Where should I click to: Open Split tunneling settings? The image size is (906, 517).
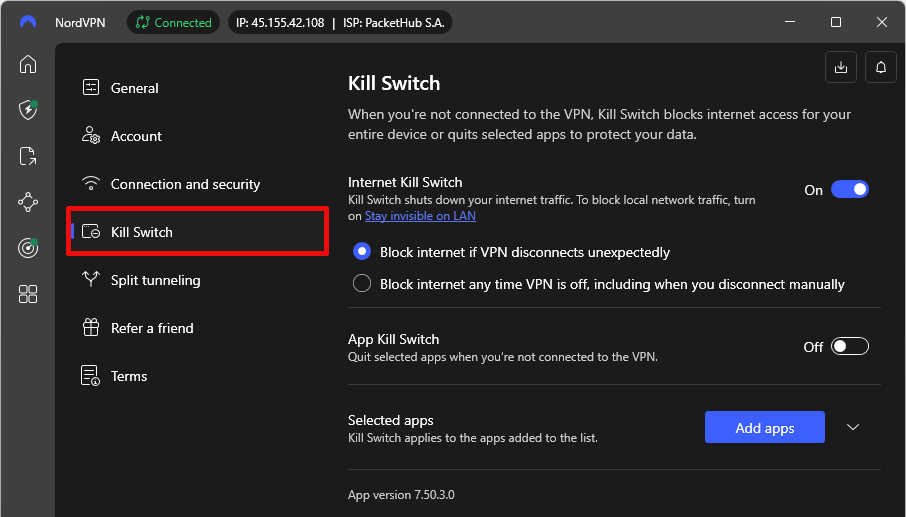[x=198, y=280]
